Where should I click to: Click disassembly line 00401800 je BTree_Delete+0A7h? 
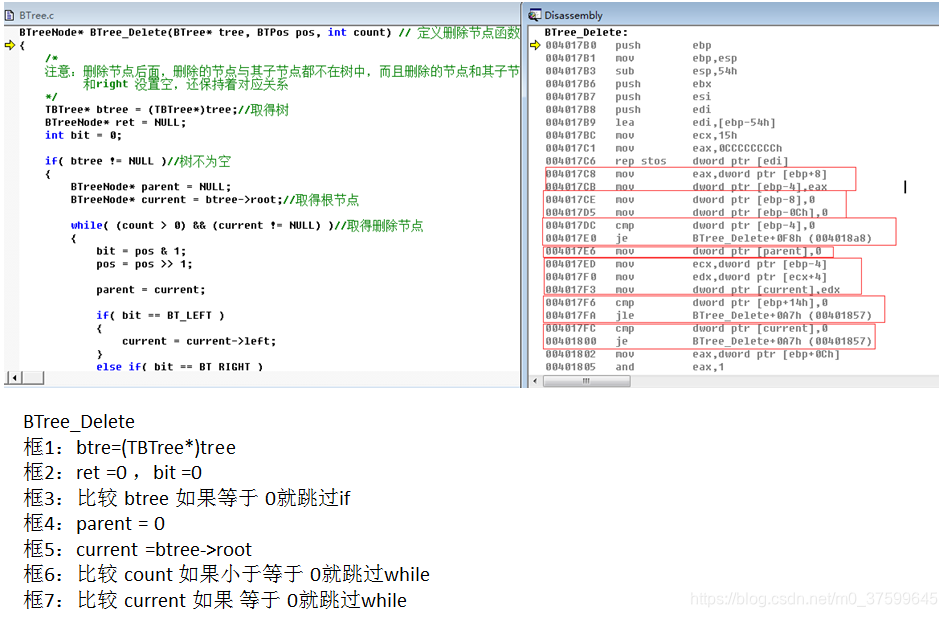pyautogui.click(x=708, y=341)
